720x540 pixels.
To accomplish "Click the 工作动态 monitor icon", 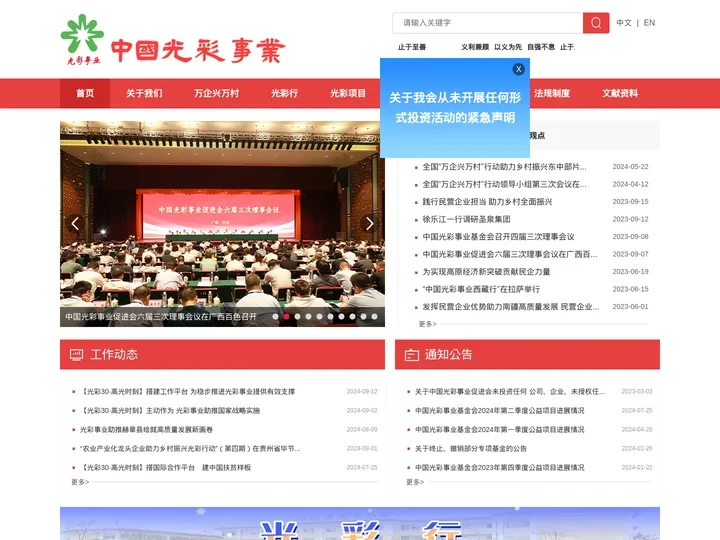I will tap(76, 354).
